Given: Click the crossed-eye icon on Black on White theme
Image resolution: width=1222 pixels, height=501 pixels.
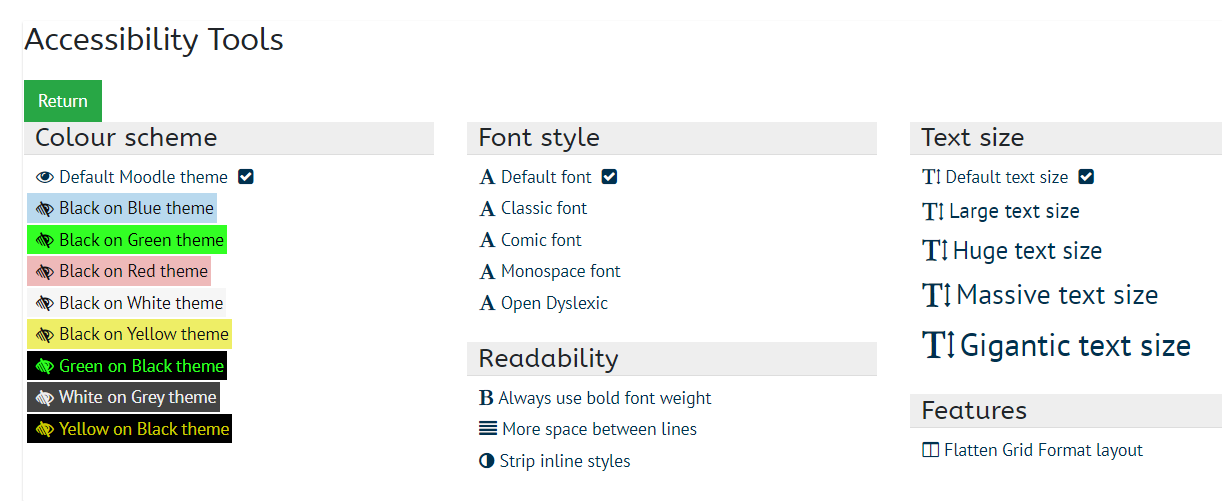Looking at the screenshot, I should (44, 303).
